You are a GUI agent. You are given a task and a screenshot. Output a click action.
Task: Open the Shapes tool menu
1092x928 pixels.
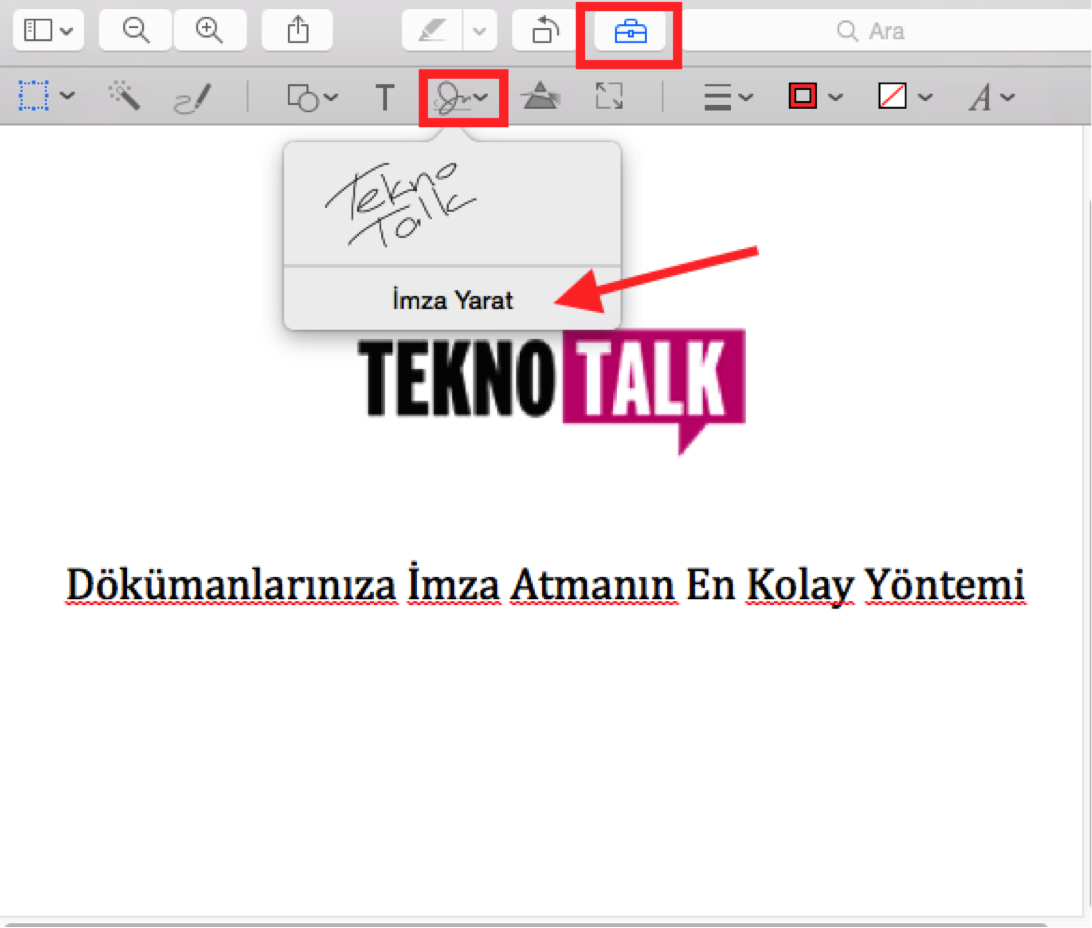313,97
